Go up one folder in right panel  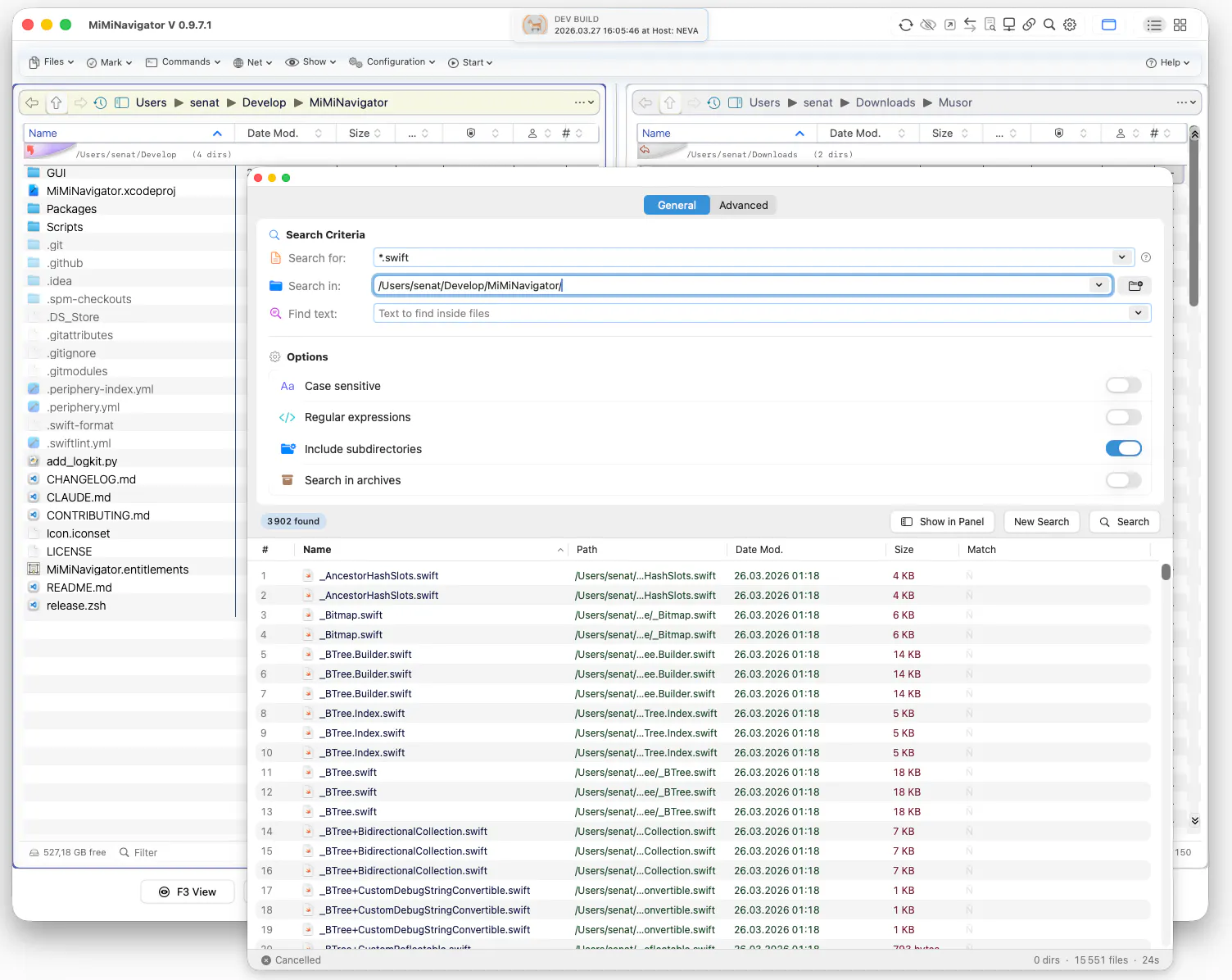pyautogui.click(x=670, y=102)
